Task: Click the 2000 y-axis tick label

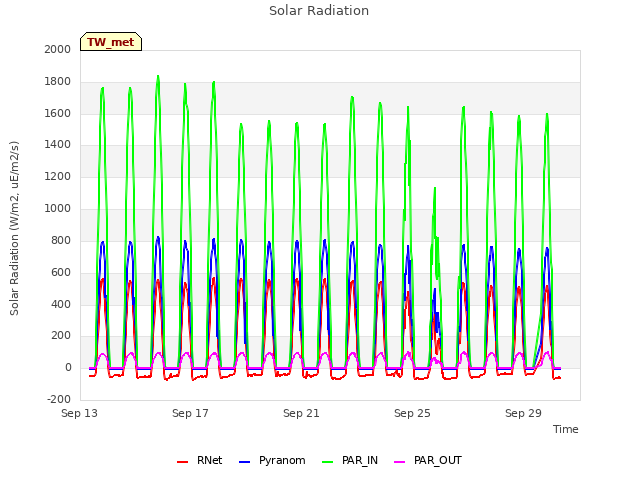Action: tap(58, 49)
